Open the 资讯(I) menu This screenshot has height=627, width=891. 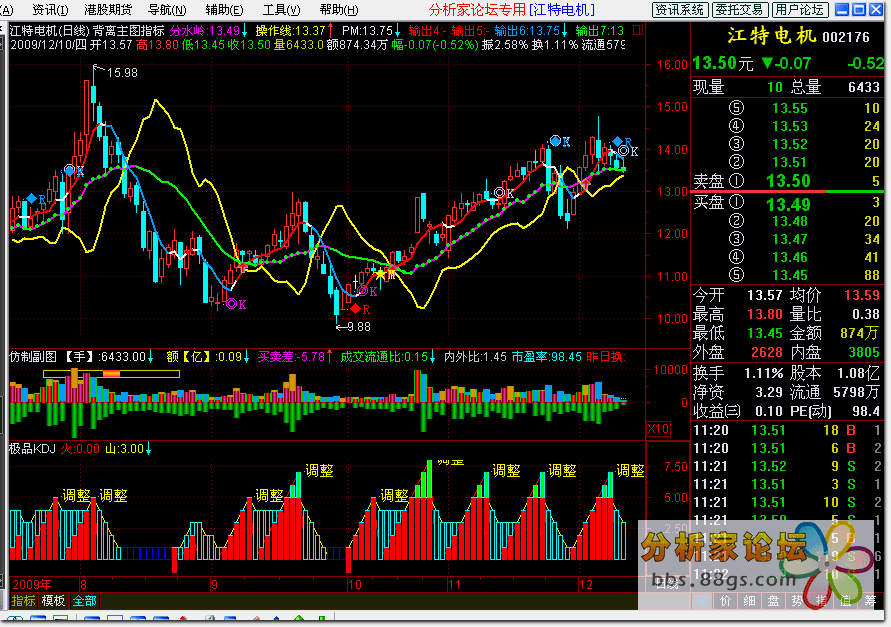pyautogui.click(x=50, y=10)
